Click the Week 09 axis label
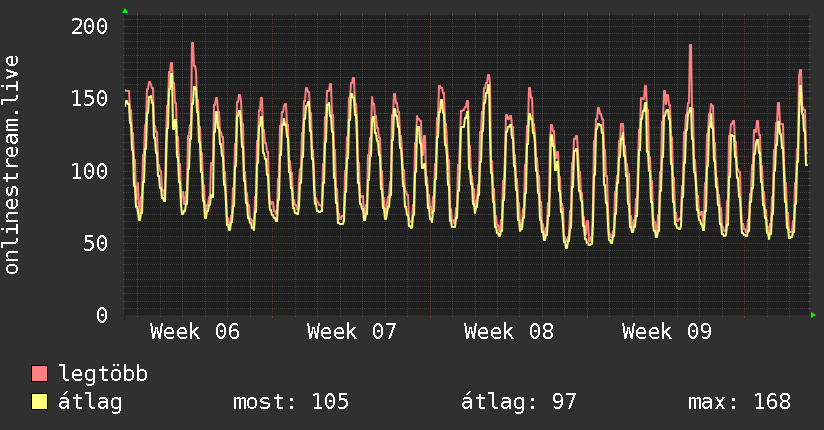Image resolution: width=824 pixels, height=430 pixels. [666, 332]
